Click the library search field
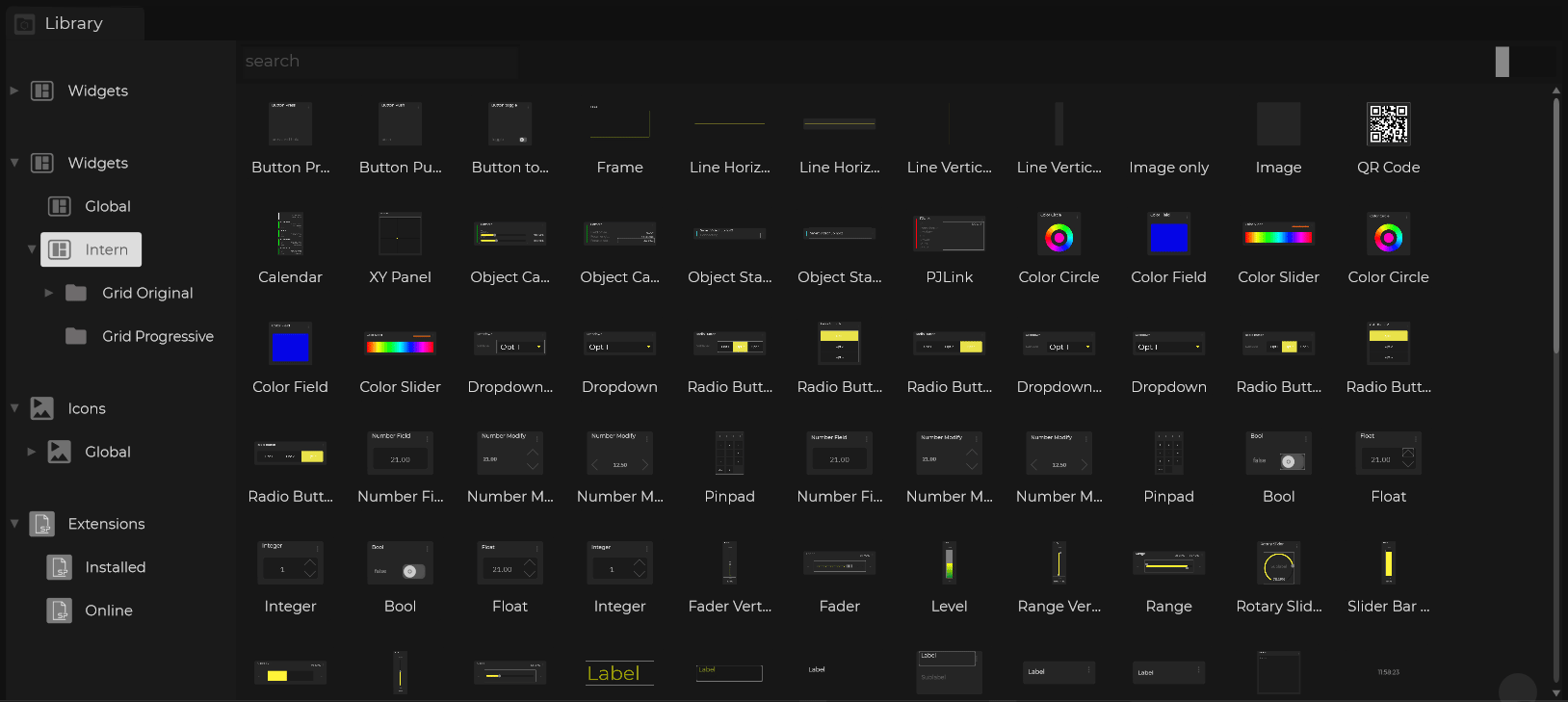 (379, 62)
